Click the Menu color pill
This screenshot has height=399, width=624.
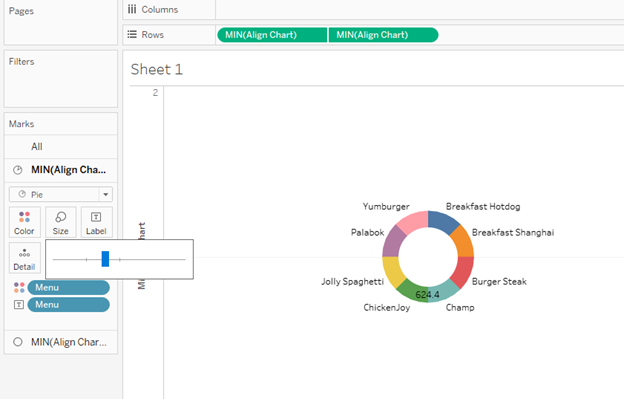68,288
